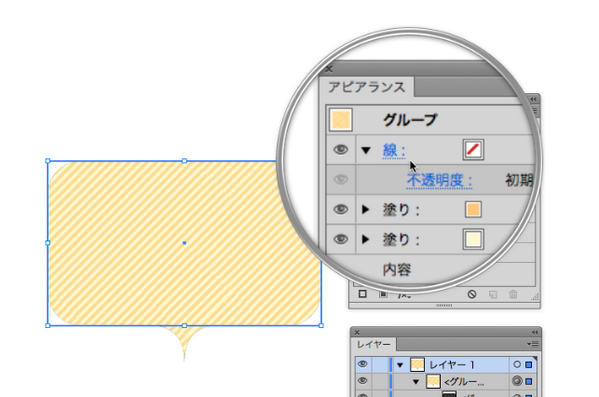Image resolution: width=599 pixels, height=397 pixels.
Task: Toggle the lock column for <グルー… row
Action: click(380, 381)
